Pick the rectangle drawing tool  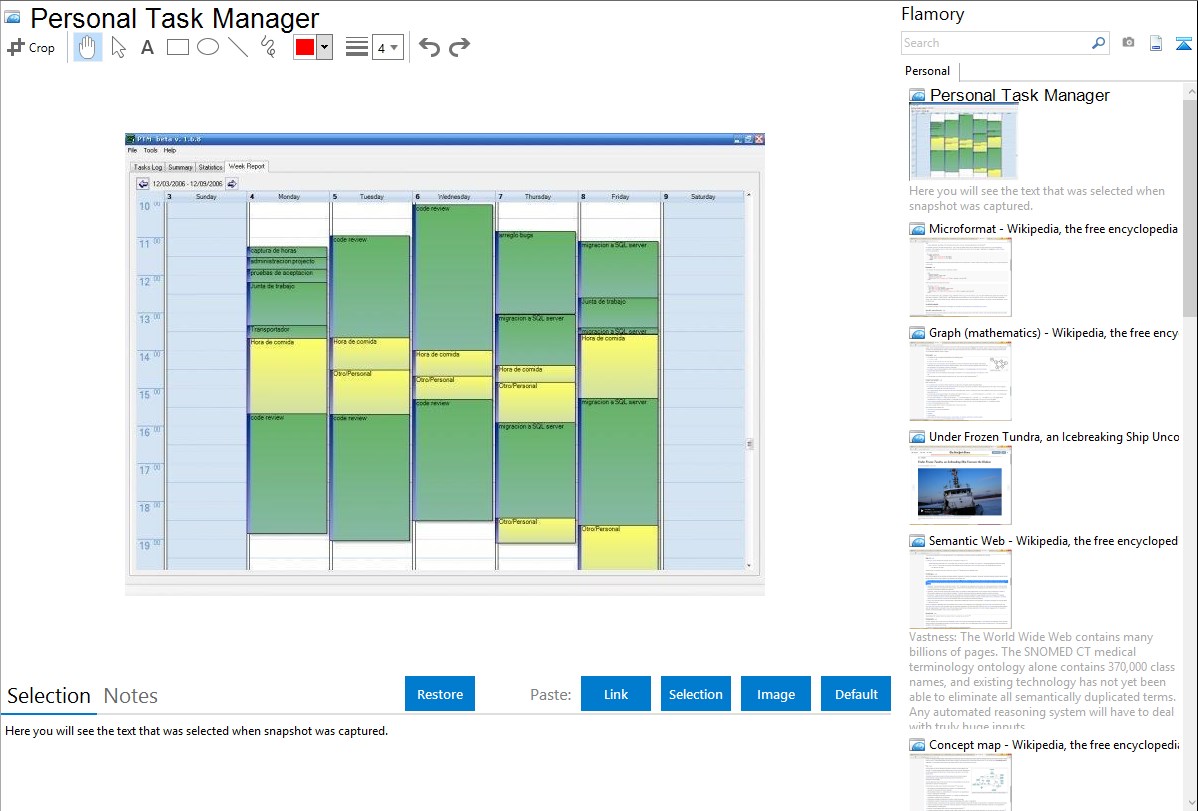tap(177, 47)
